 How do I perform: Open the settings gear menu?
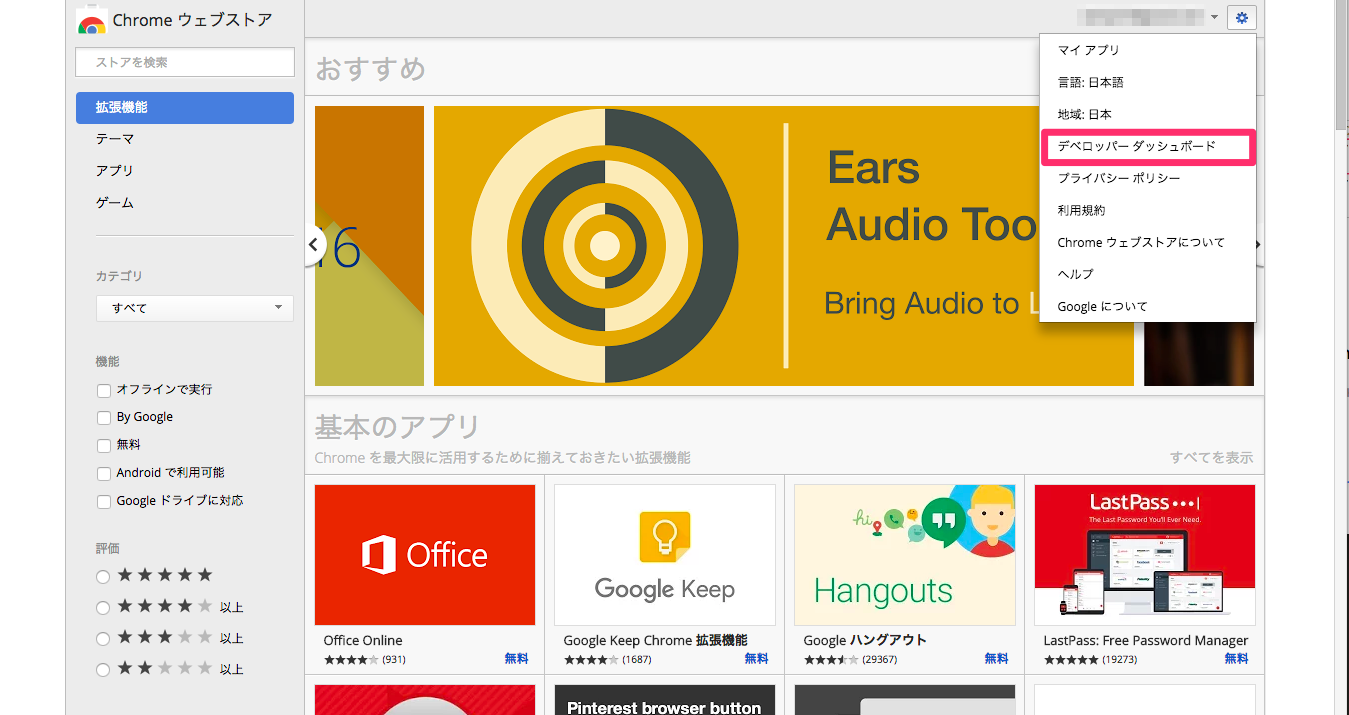pyautogui.click(x=1242, y=17)
